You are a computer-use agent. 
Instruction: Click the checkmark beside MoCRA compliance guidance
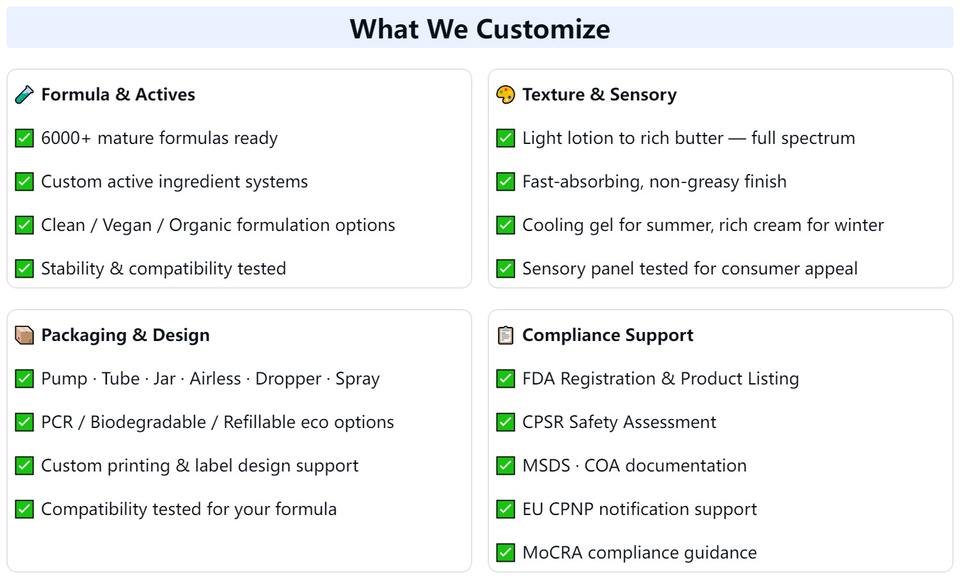(505, 553)
